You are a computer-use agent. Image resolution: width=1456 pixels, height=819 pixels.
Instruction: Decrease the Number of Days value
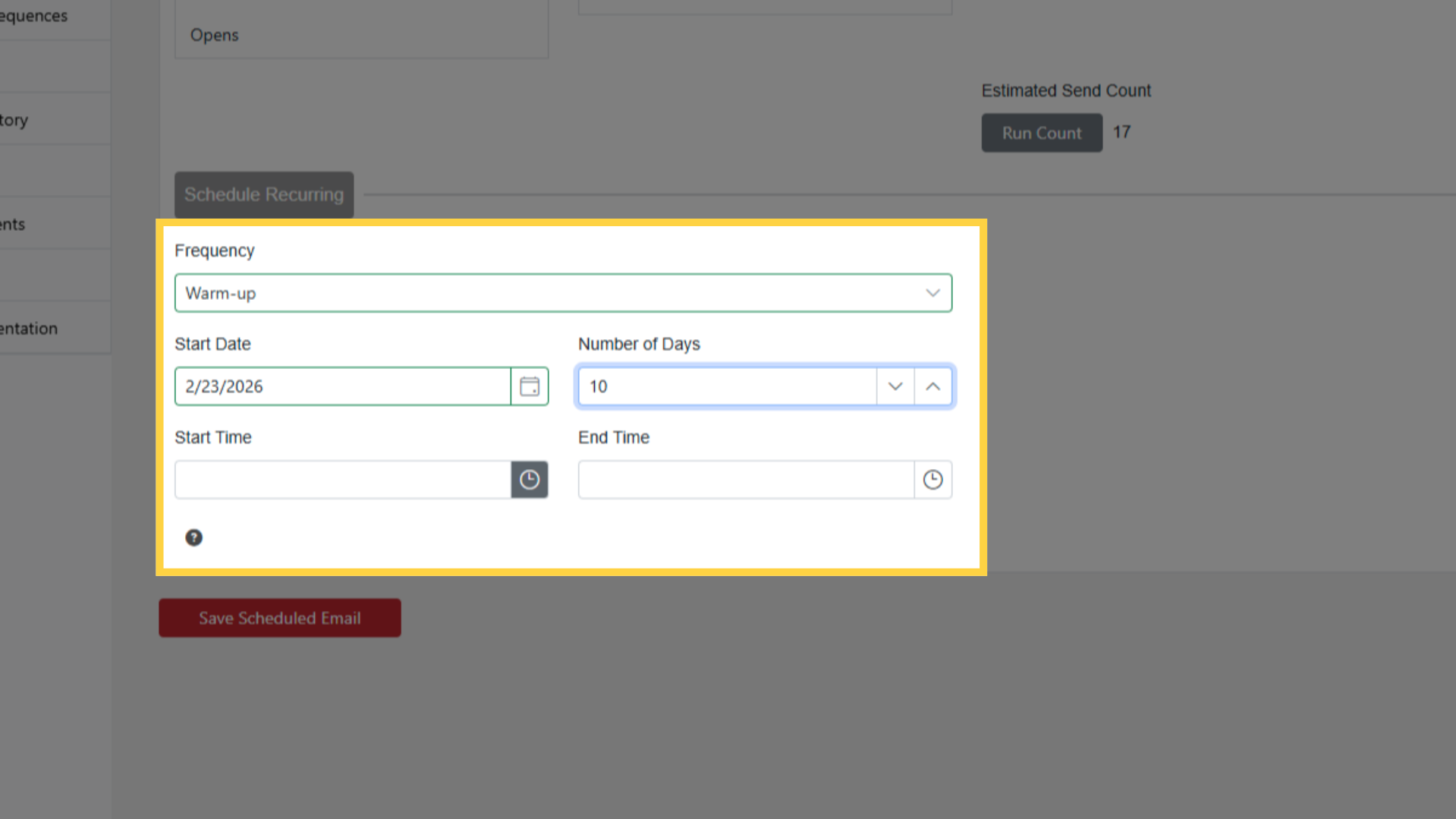click(x=895, y=386)
